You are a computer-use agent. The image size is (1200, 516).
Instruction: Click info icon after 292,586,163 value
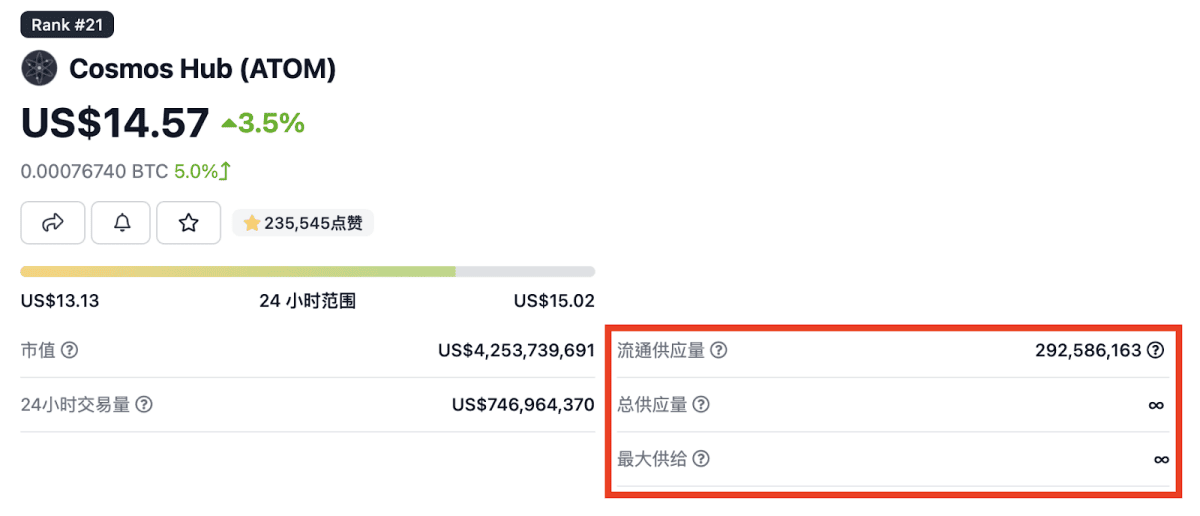click(1156, 350)
